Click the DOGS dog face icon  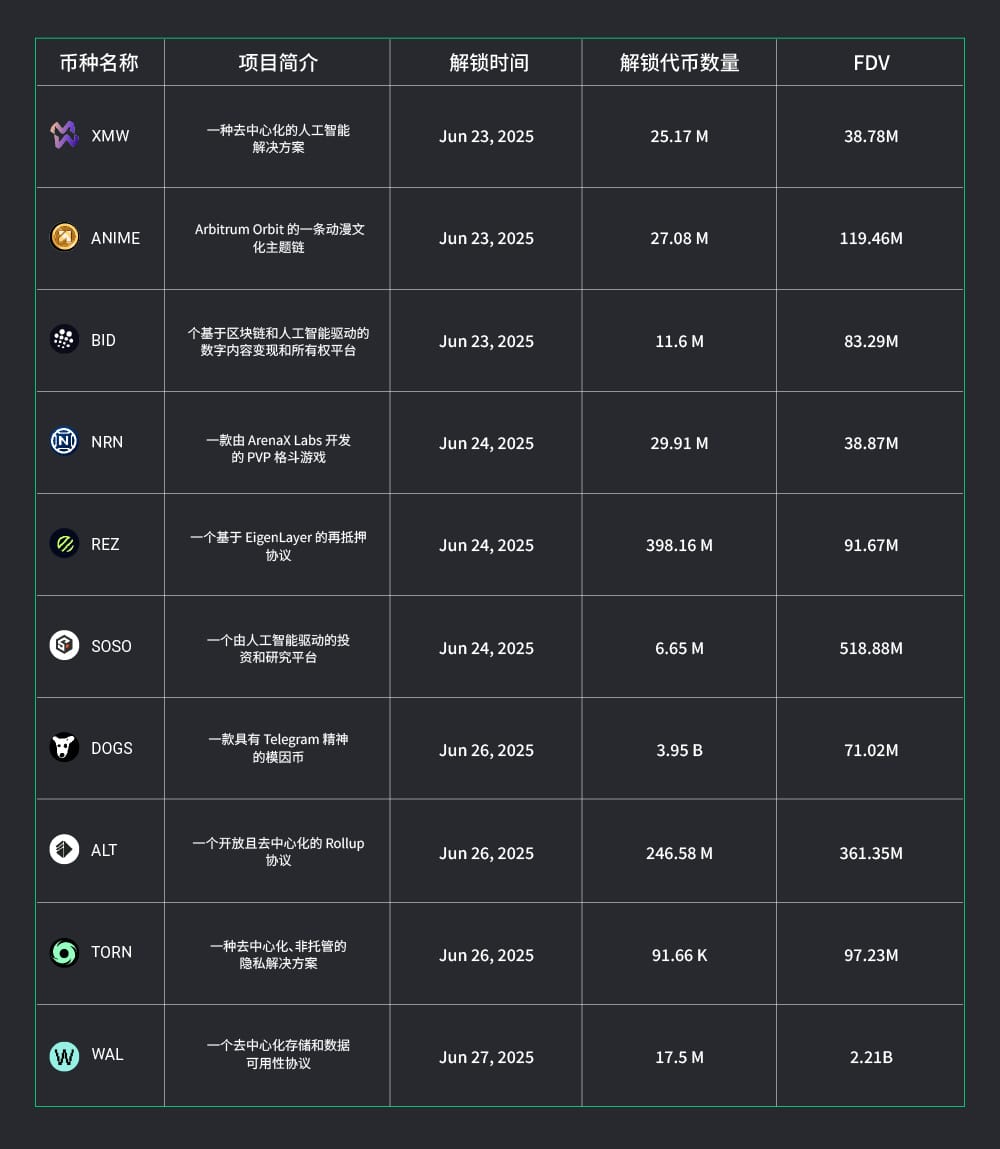click(x=64, y=747)
